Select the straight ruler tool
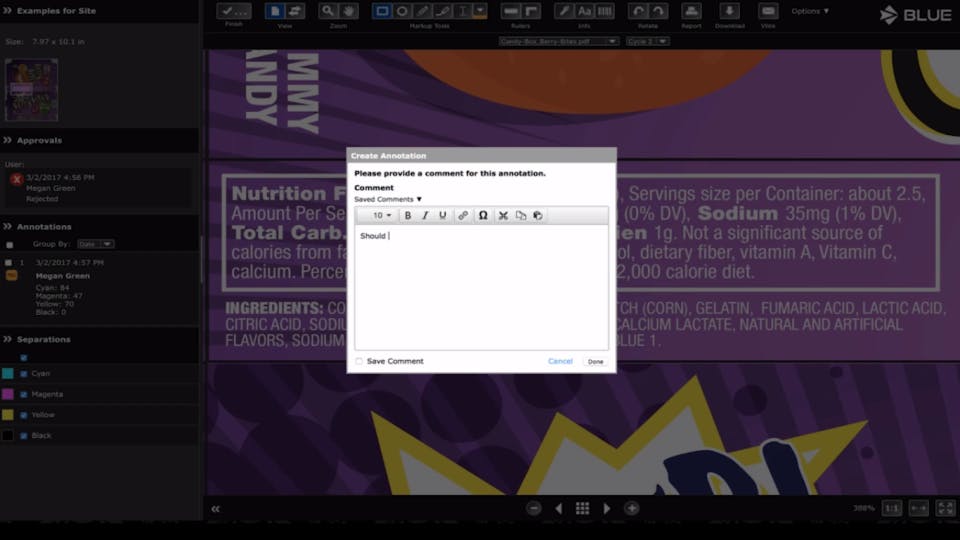Screen dimensions: 960x540 (511, 11)
